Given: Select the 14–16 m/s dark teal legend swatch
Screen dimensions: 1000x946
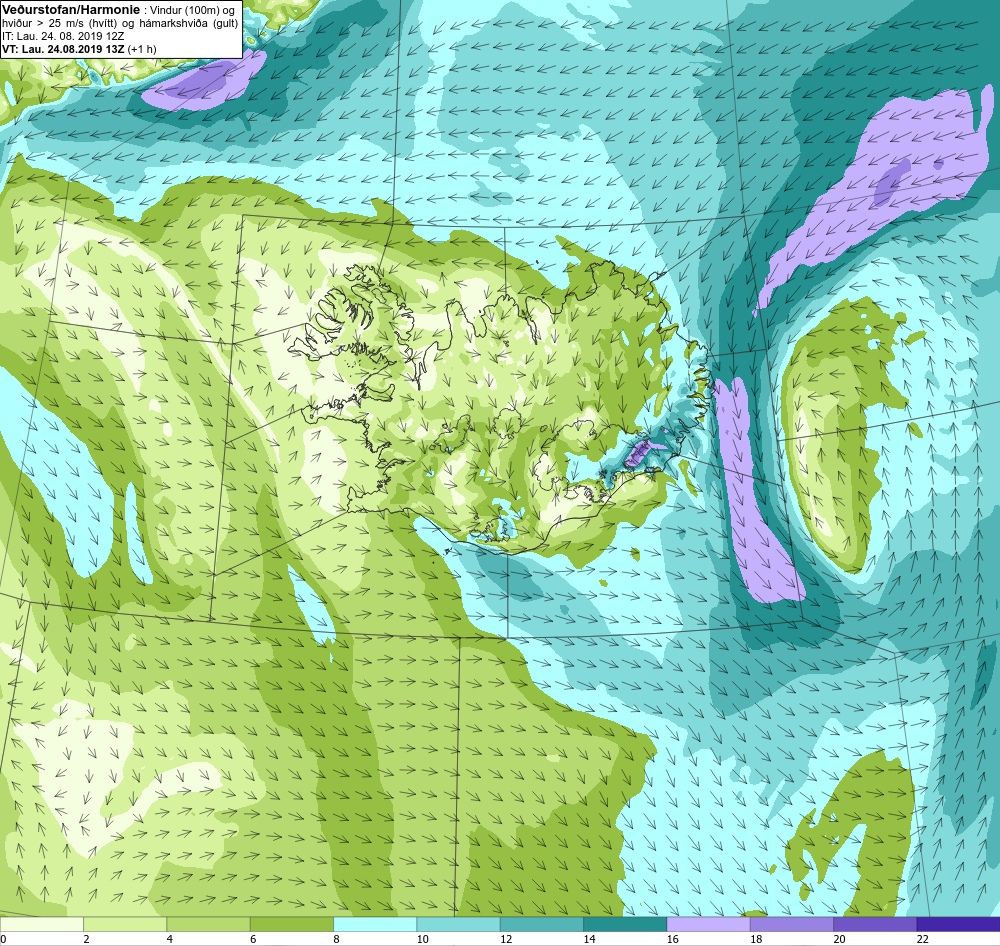Looking at the screenshot, I should click(625, 924).
